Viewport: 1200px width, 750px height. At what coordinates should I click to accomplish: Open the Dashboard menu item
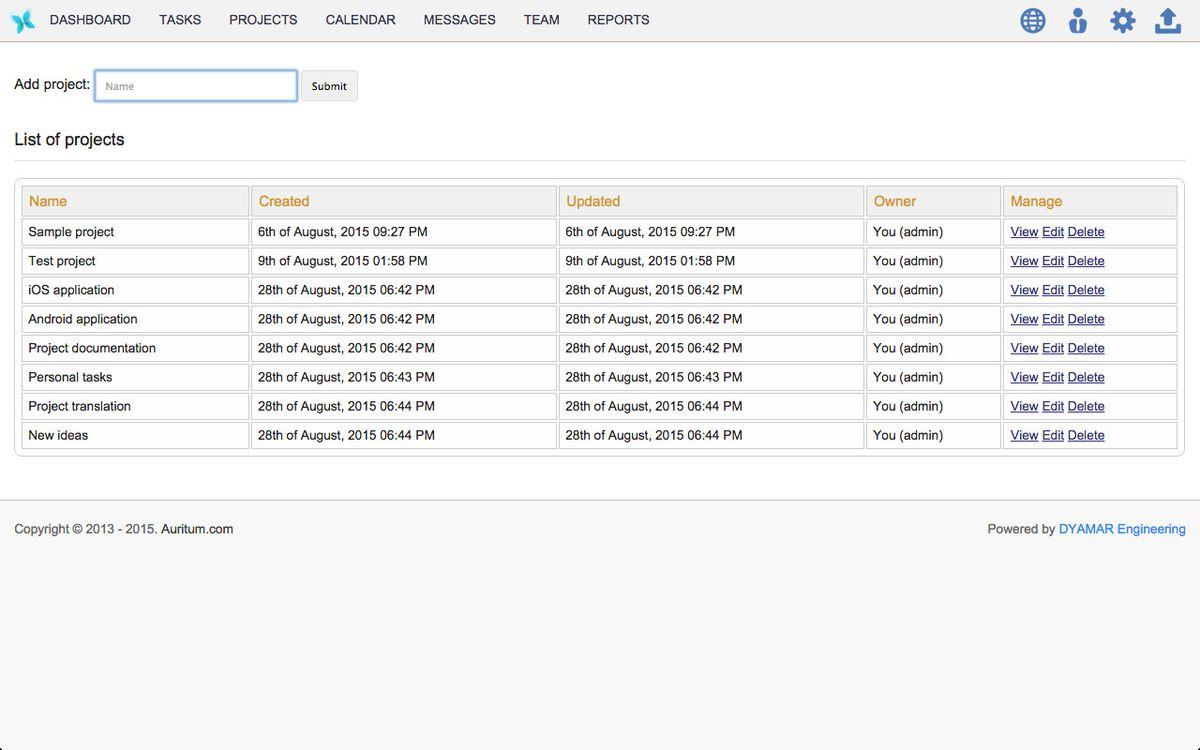(90, 20)
